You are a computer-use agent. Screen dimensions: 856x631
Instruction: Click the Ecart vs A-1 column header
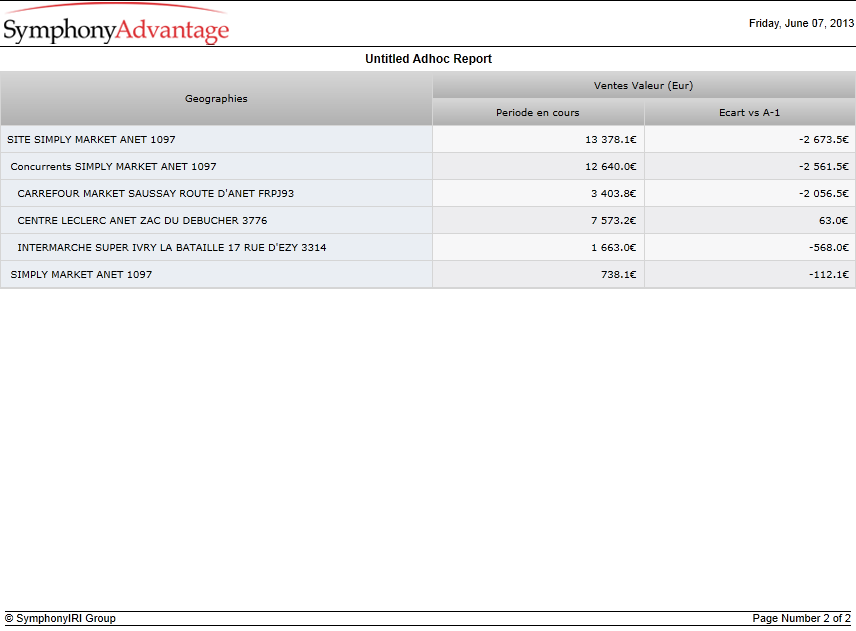750,112
